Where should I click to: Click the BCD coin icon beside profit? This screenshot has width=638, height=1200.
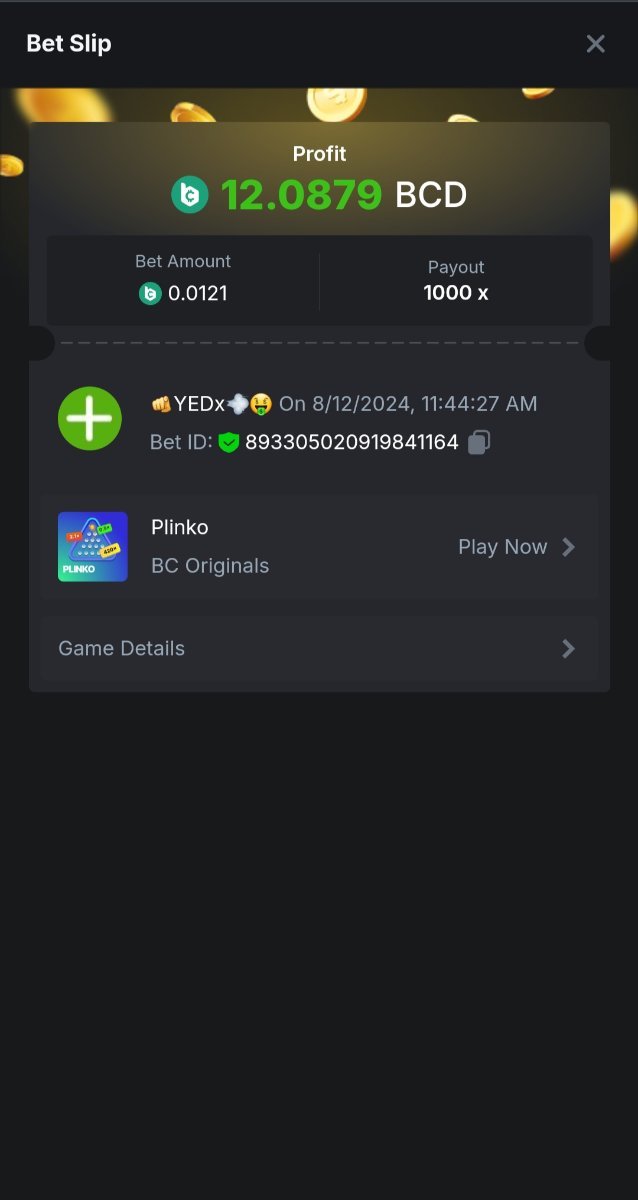coord(190,195)
